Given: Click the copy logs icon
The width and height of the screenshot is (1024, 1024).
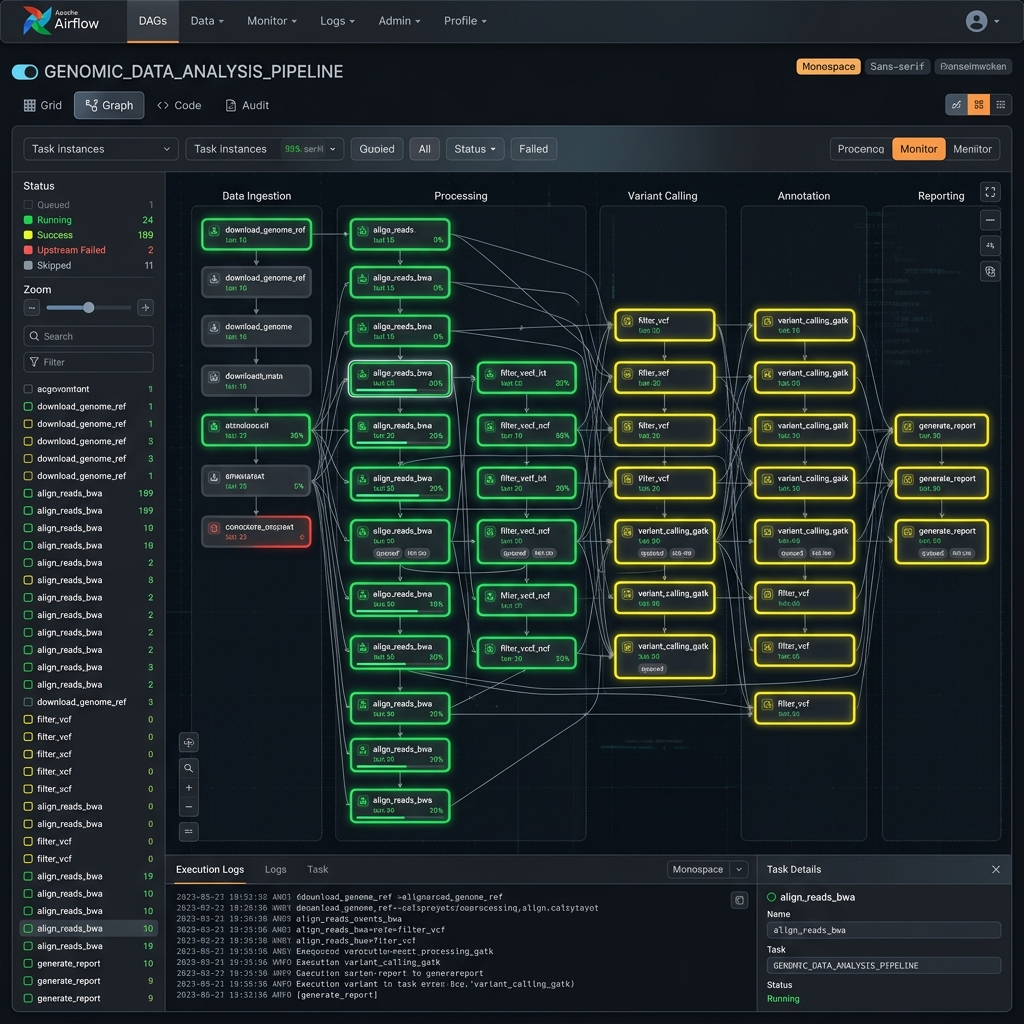Looking at the screenshot, I should 739,900.
